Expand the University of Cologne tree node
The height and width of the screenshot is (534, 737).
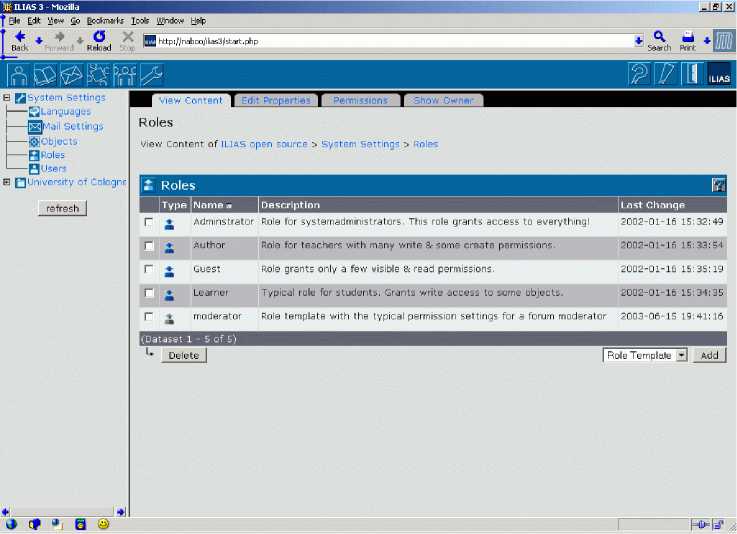pyautogui.click(x=7, y=182)
